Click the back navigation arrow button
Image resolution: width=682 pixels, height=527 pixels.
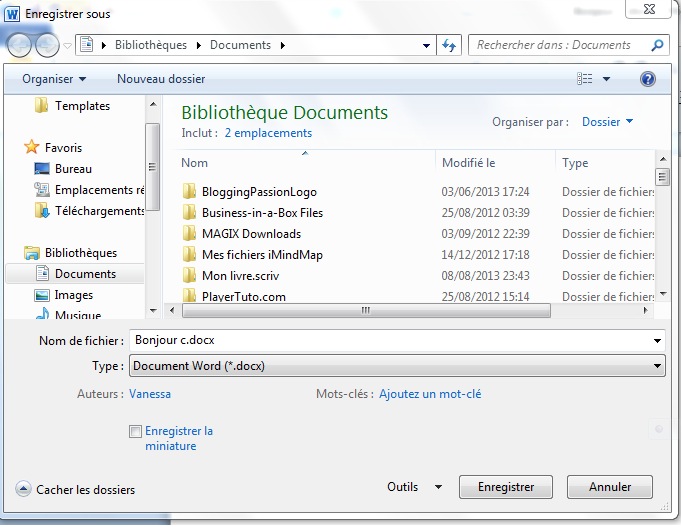coord(20,45)
